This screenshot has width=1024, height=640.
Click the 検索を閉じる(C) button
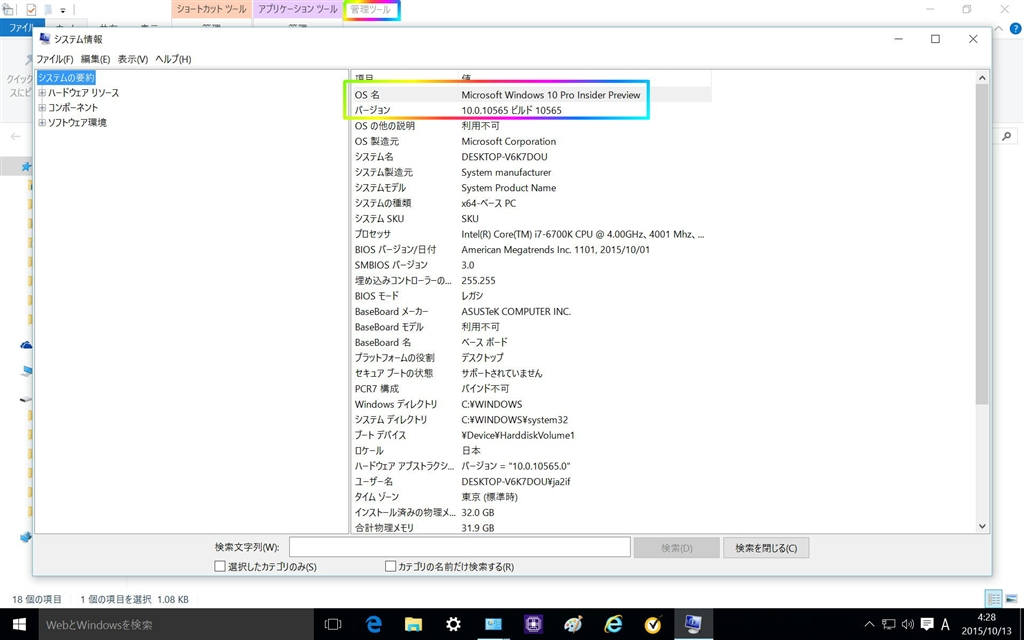[766, 548]
